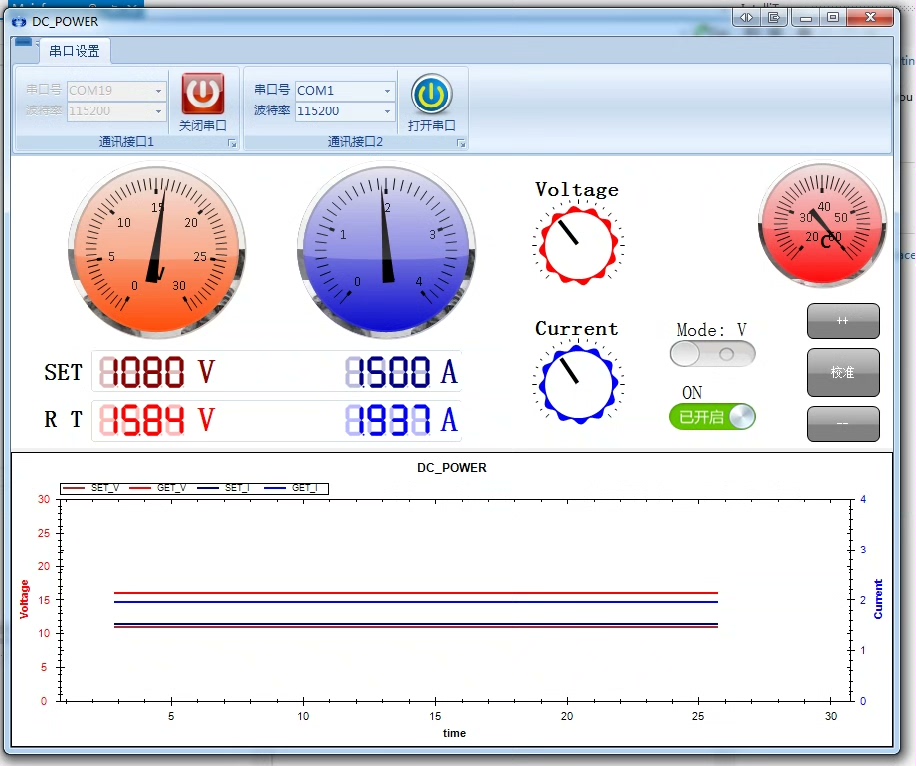This screenshot has width=916, height=766.
Task: Click the title bar window-list button next to arrows
Action: coord(774,18)
